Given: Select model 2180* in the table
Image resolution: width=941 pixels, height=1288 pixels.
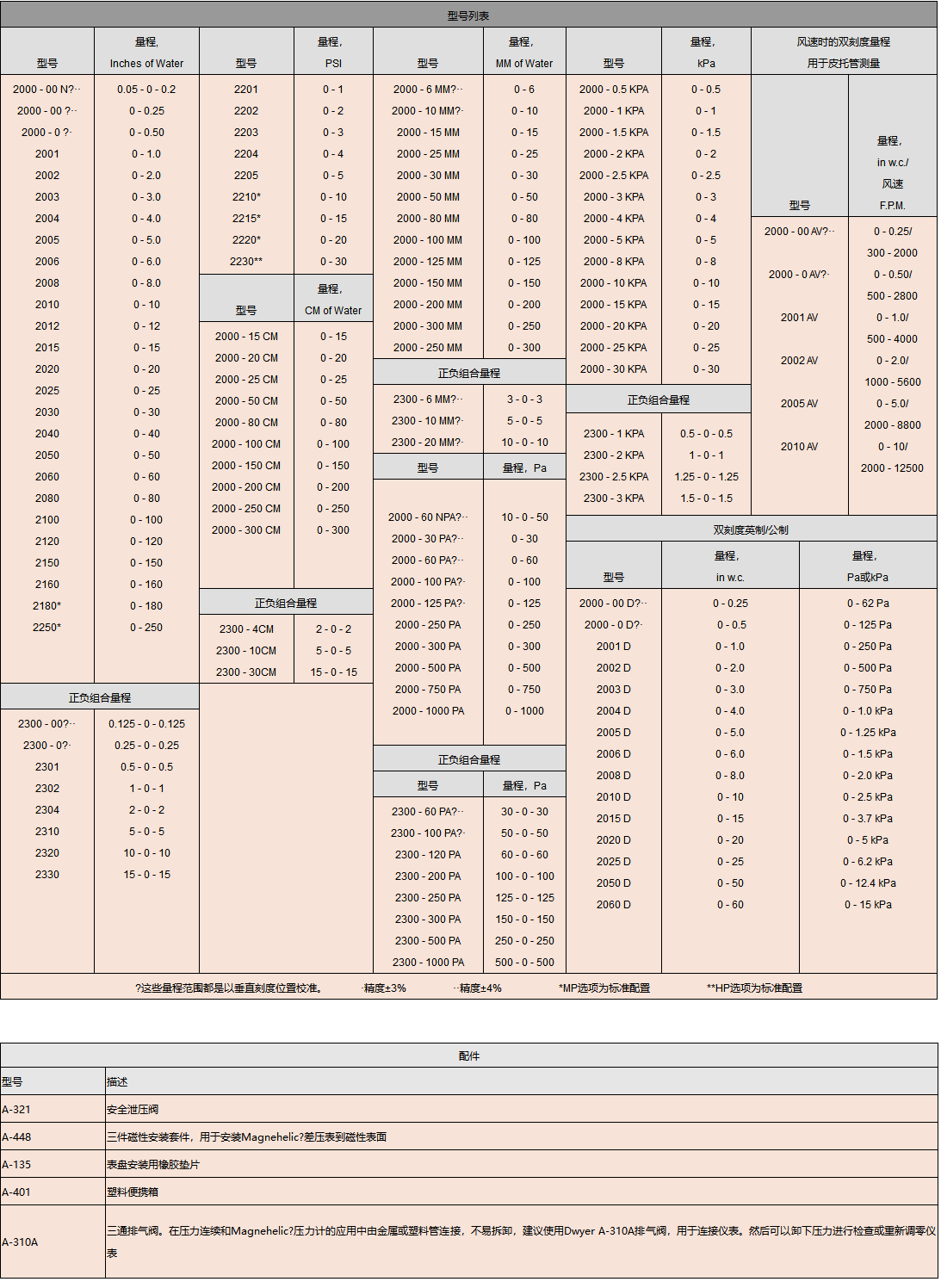Looking at the screenshot, I should [47, 606].
